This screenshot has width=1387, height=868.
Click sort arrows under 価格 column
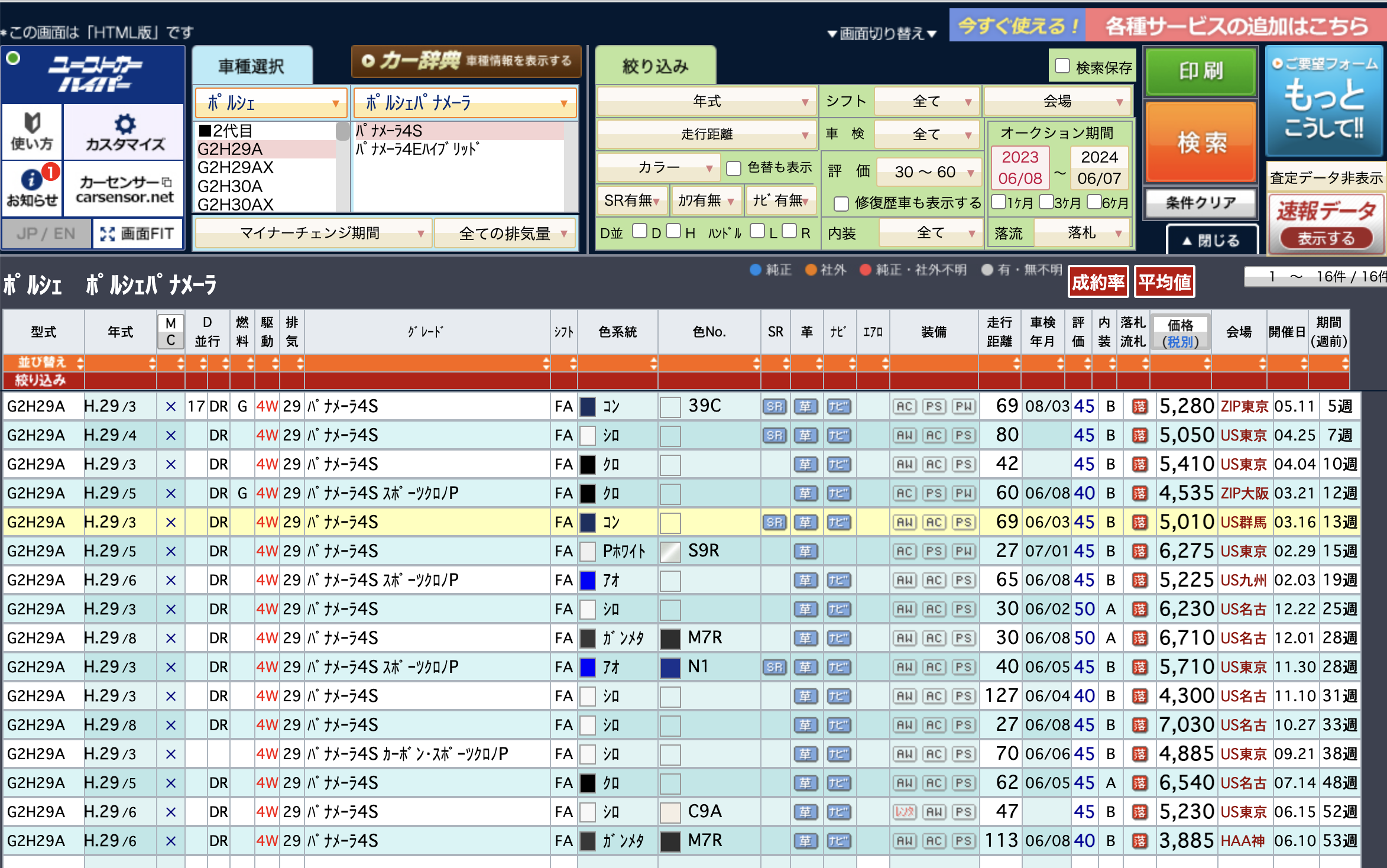coord(1207,363)
